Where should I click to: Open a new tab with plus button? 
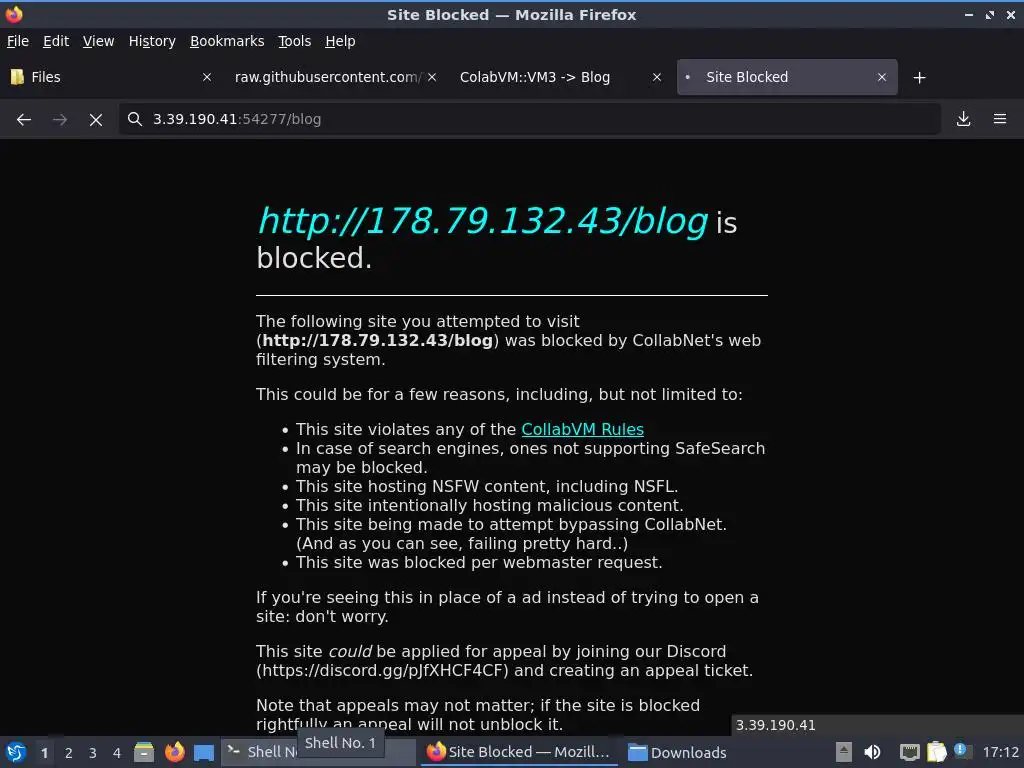pos(920,78)
